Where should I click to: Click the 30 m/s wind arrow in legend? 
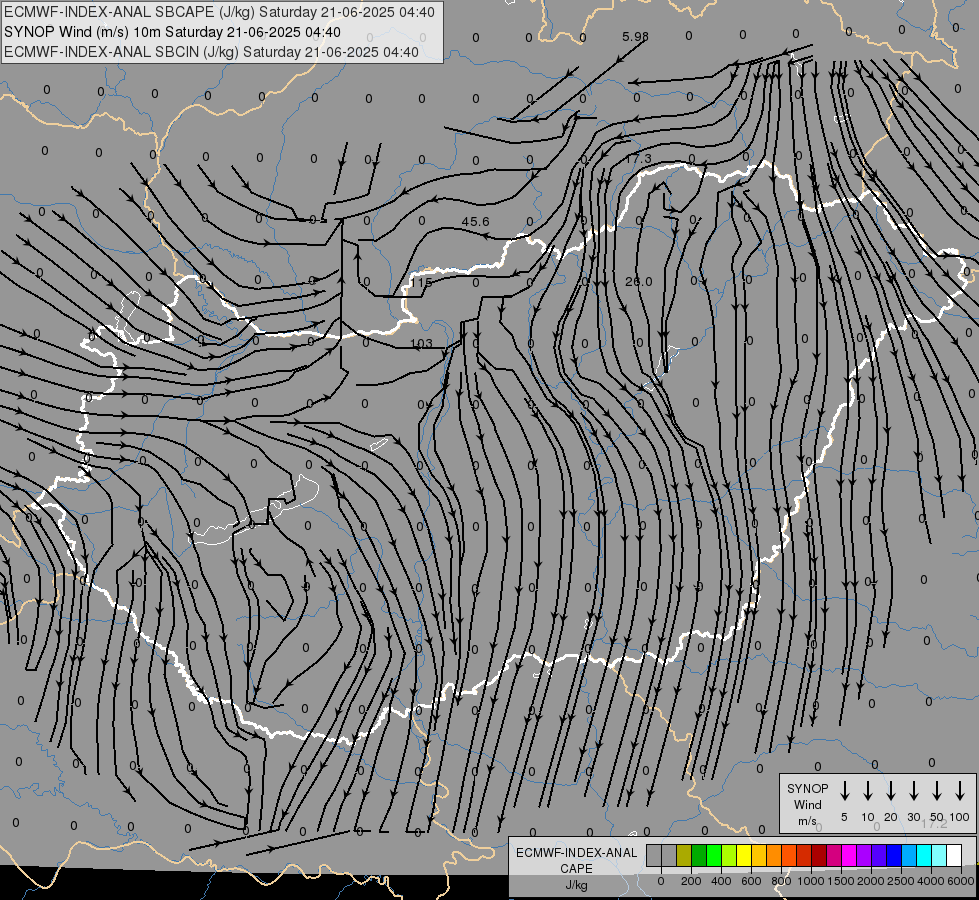point(913,791)
